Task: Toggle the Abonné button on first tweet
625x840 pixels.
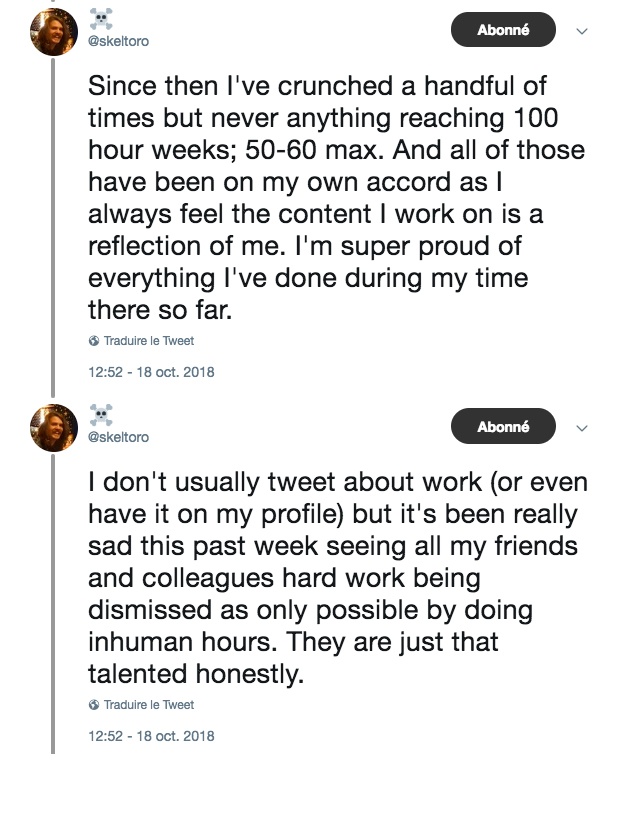Action: [502, 31]
